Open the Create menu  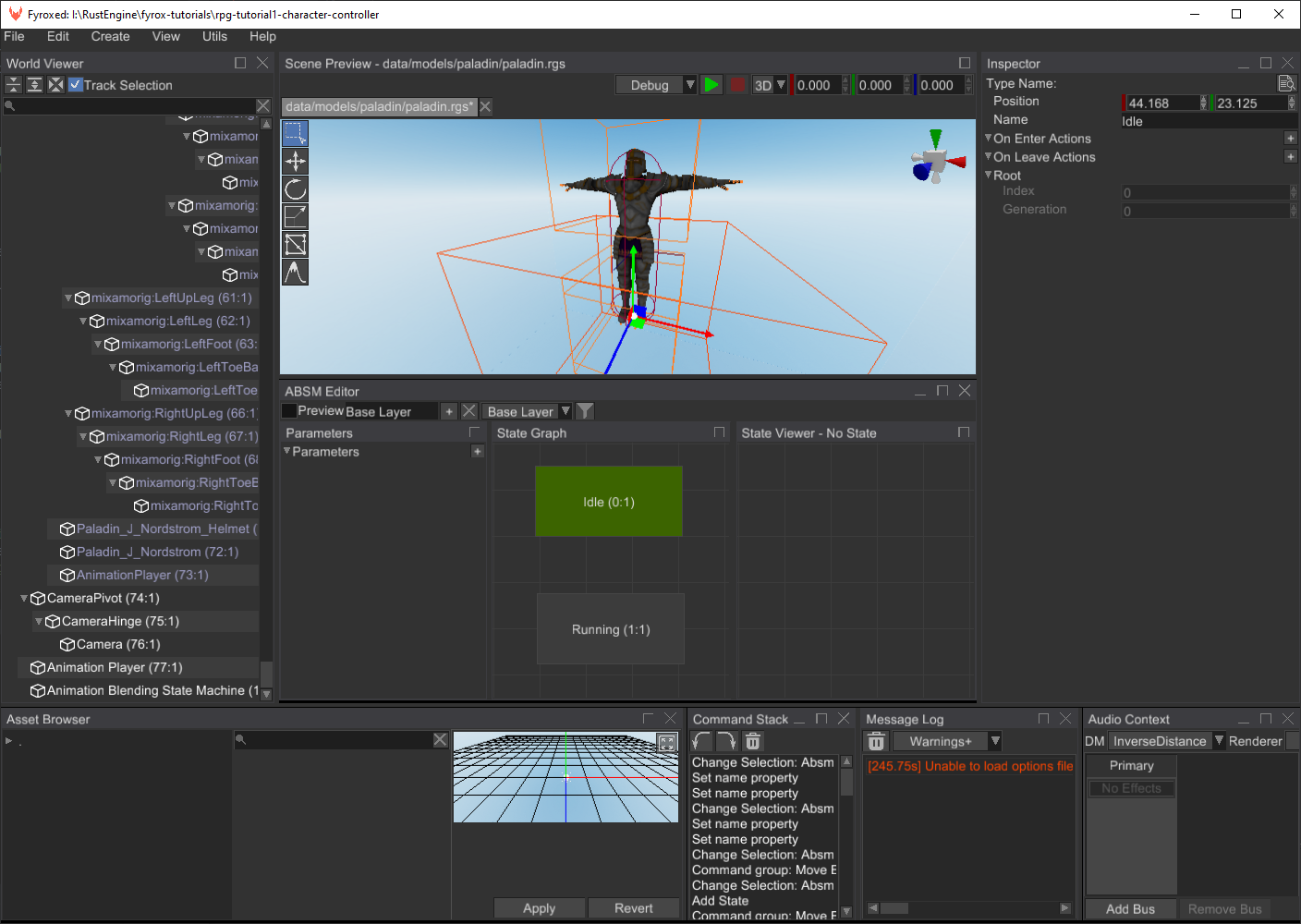pos(110,36)
